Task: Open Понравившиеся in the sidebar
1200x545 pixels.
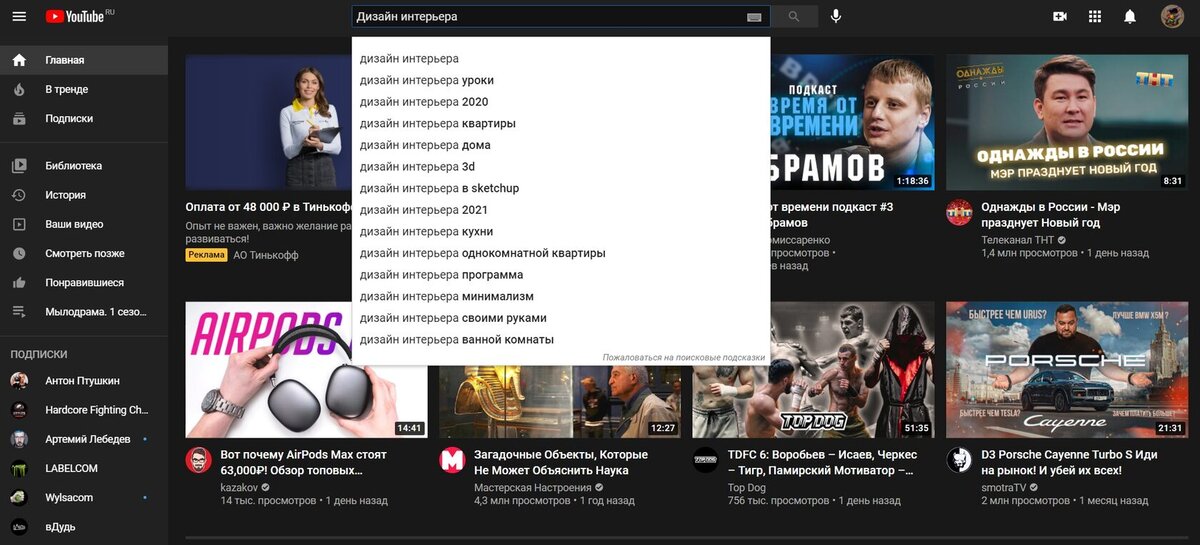Action: pyautogui.click(x=84, y=283)
